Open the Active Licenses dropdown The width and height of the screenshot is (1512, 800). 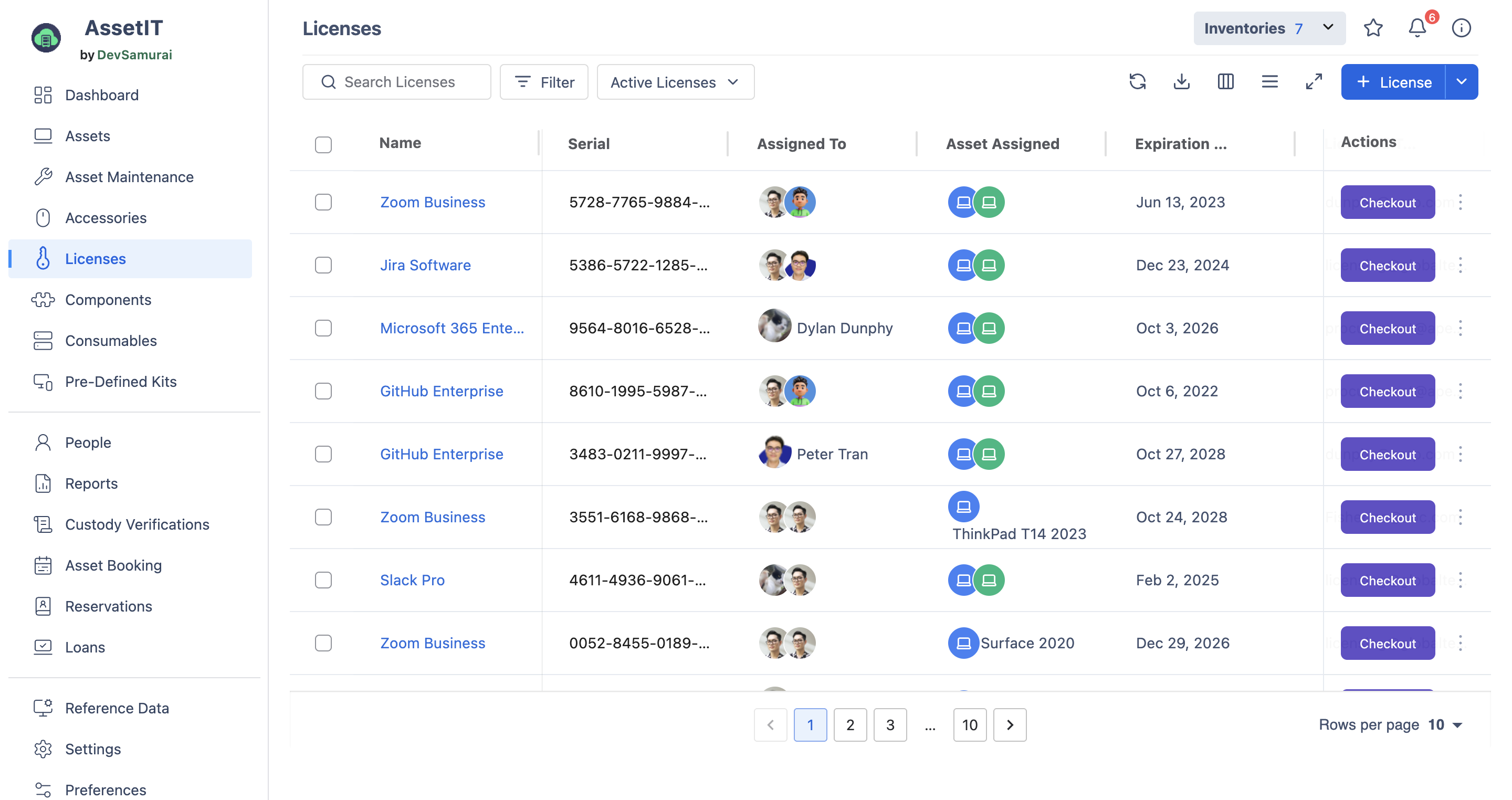[675, 81]
